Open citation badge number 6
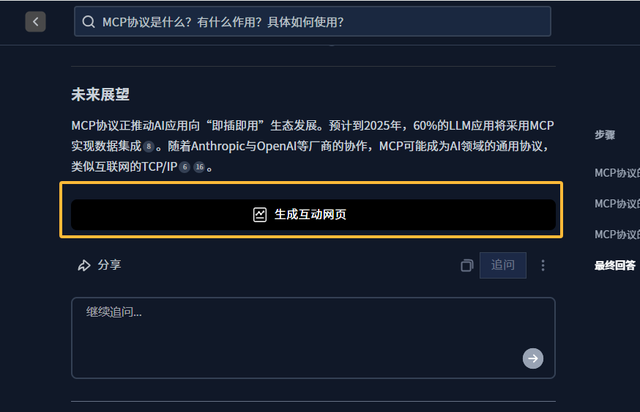Image resolution: width=640 pixels, height=412 pixels. [x=184, y=167]
